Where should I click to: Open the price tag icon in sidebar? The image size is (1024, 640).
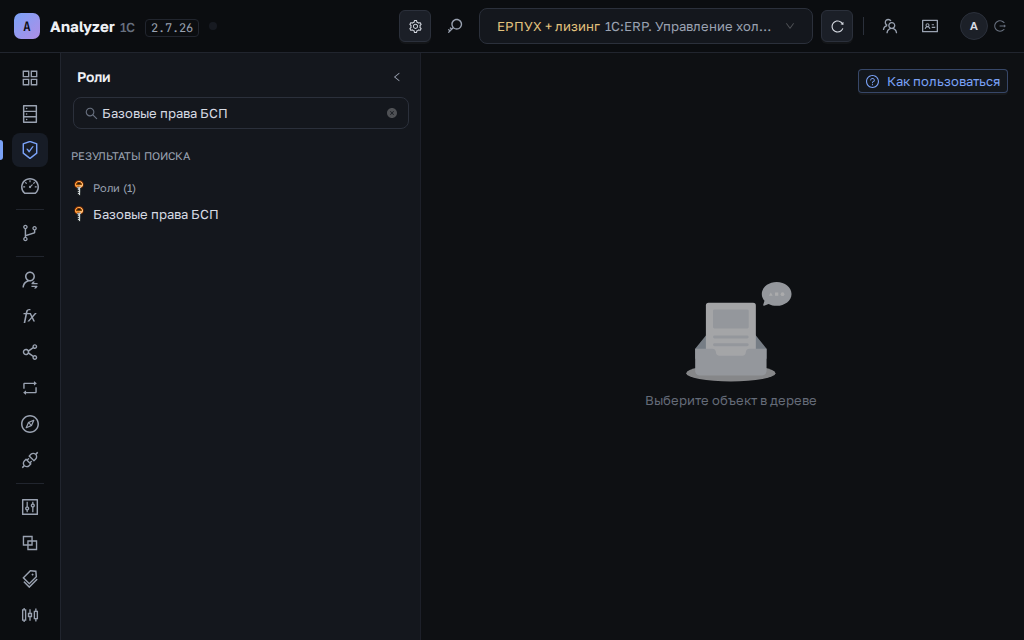[29, 579]
